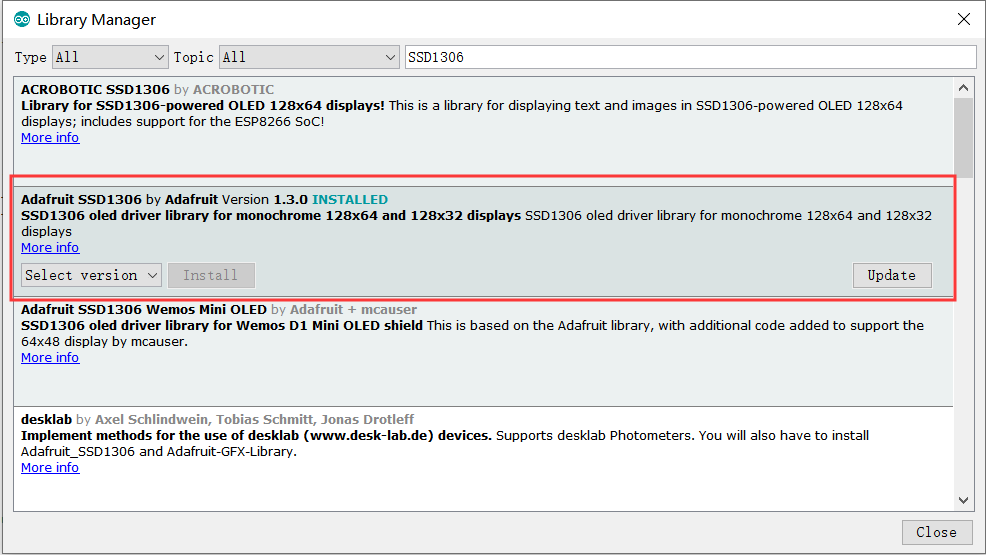Click 'by Axel Schlindwein, Tobias Schmitt, Jonas Drotleff' text
This screenshot has height=555, width=986.
245,419
